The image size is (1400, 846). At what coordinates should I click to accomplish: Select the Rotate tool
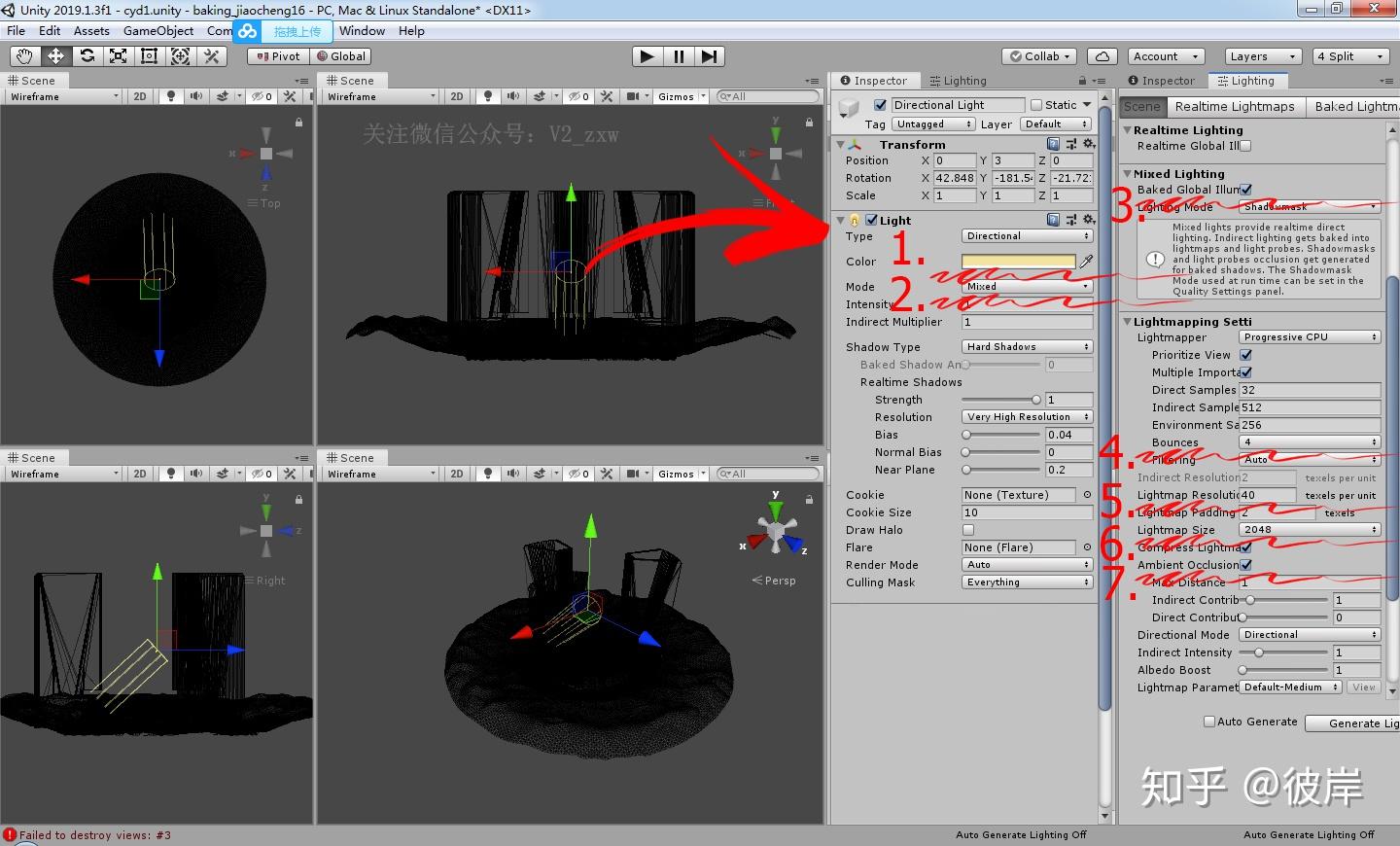(87, 56)
